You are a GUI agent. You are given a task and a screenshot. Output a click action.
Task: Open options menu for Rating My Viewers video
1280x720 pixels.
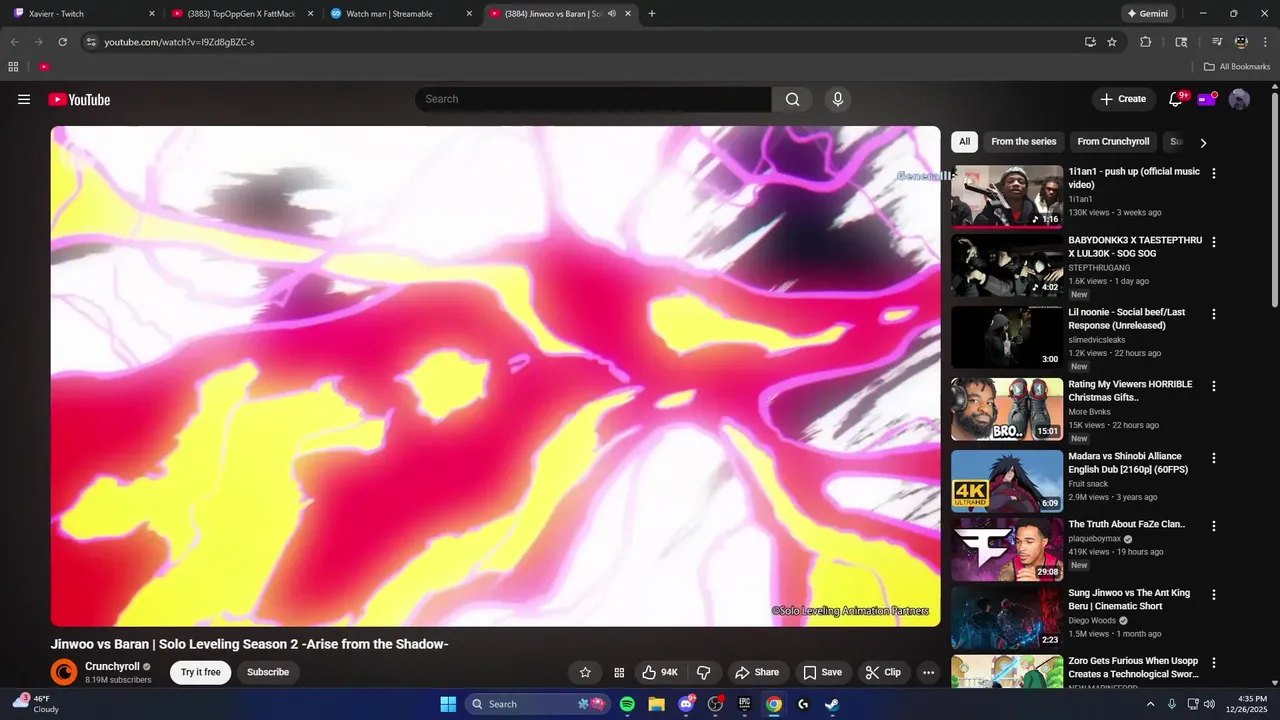click(x=1214, y=386)
